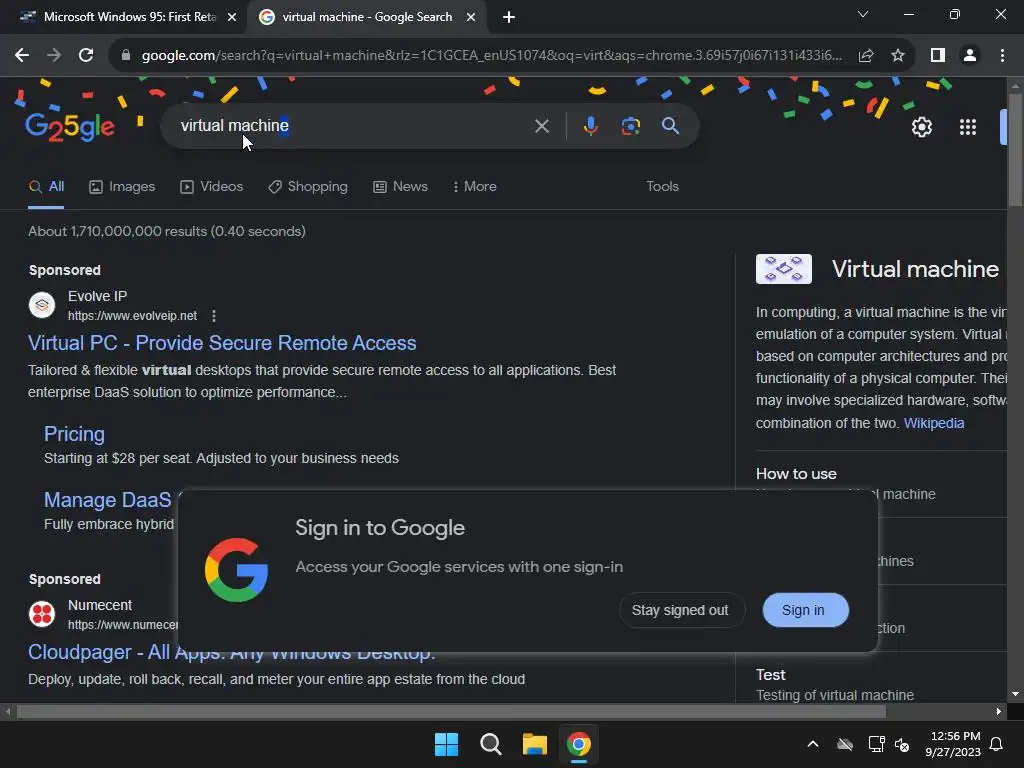
Task: Close the Microsoft Windows 95 tab
Action: tap(232, 18)
